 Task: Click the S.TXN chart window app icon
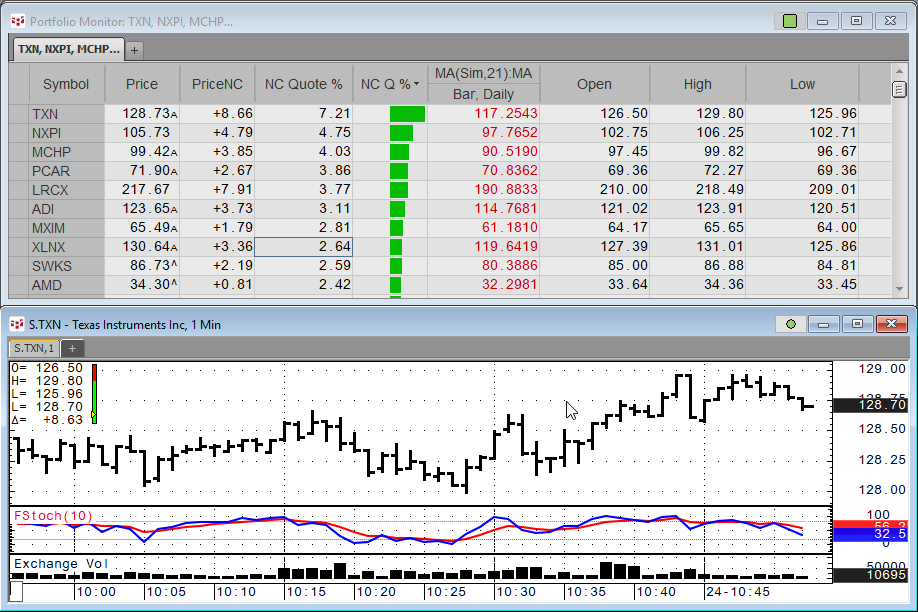pos(17,324)
